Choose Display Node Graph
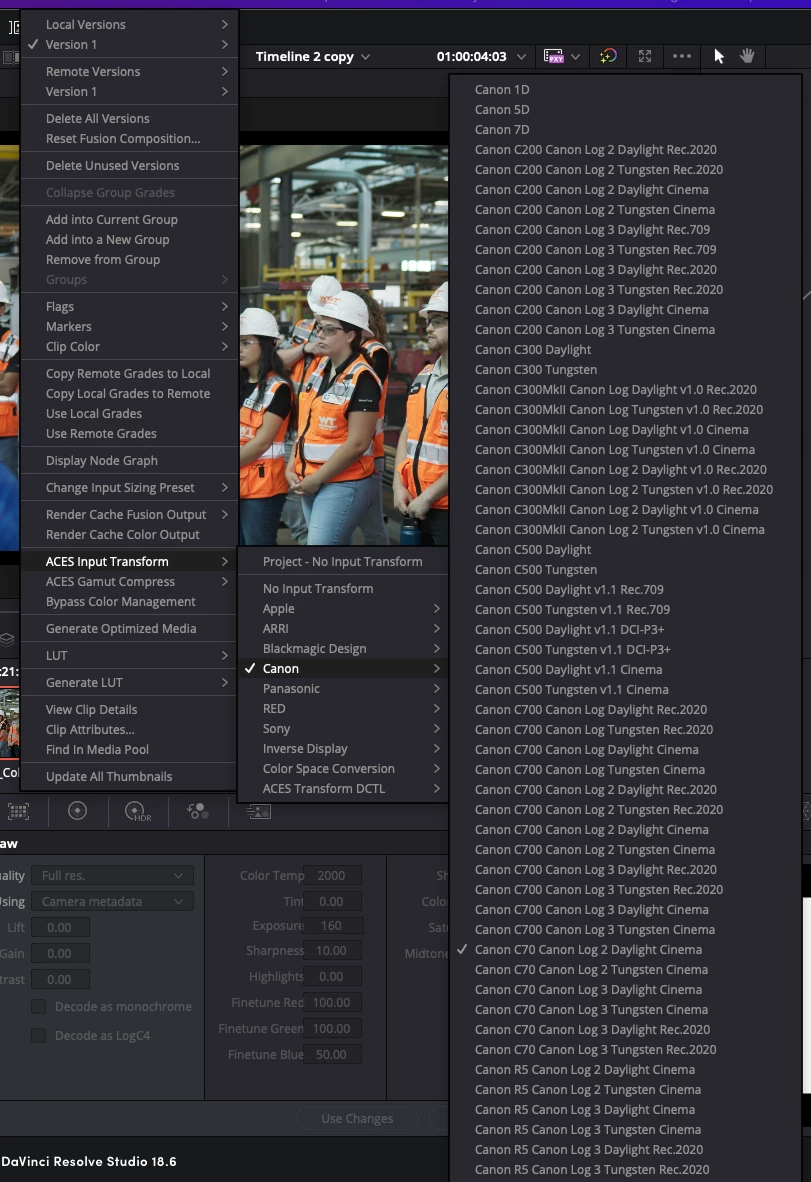811x1182 pixels. tap(130, 461)
